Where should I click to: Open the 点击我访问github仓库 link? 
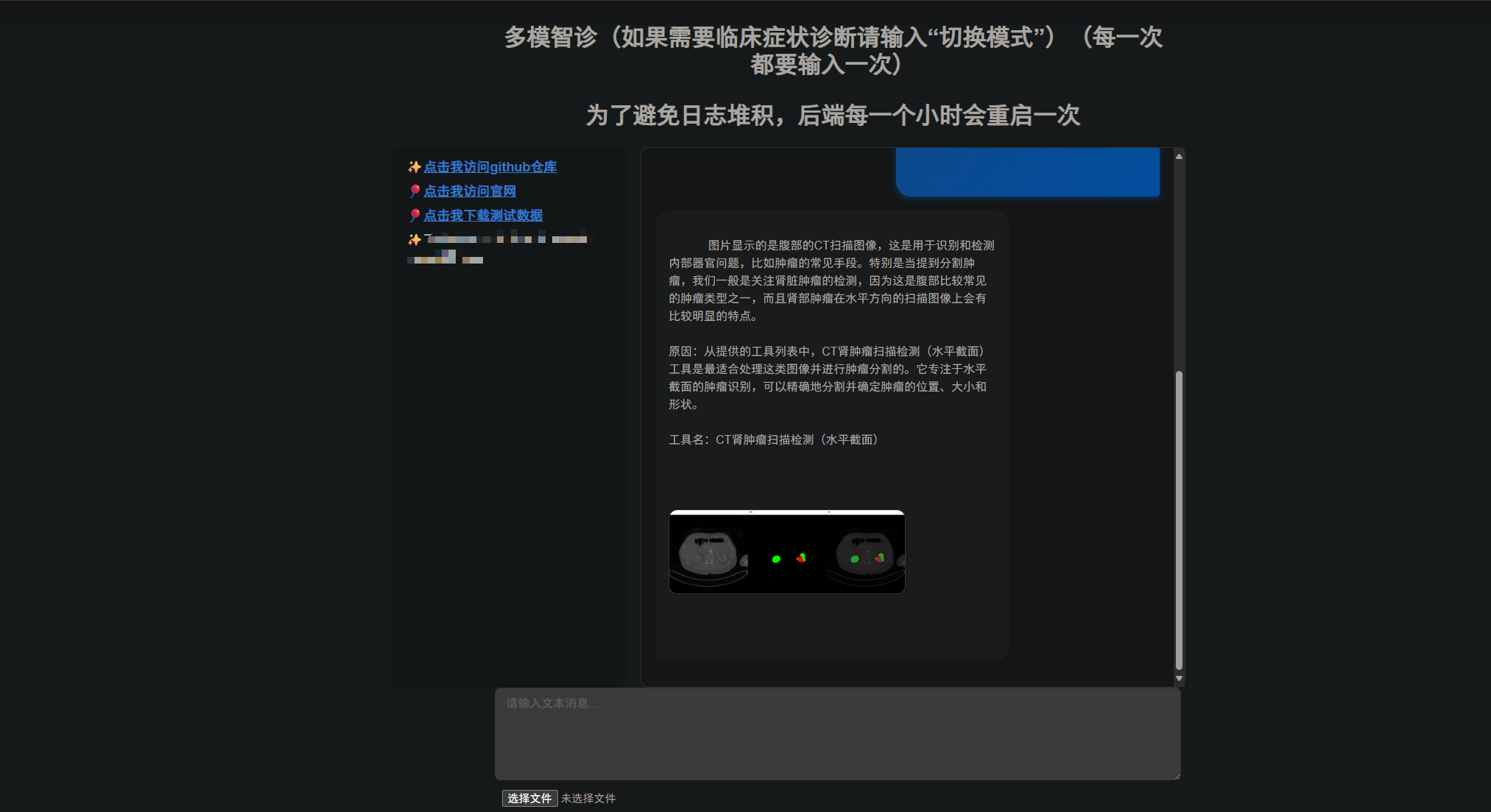[x=490, y=167]
